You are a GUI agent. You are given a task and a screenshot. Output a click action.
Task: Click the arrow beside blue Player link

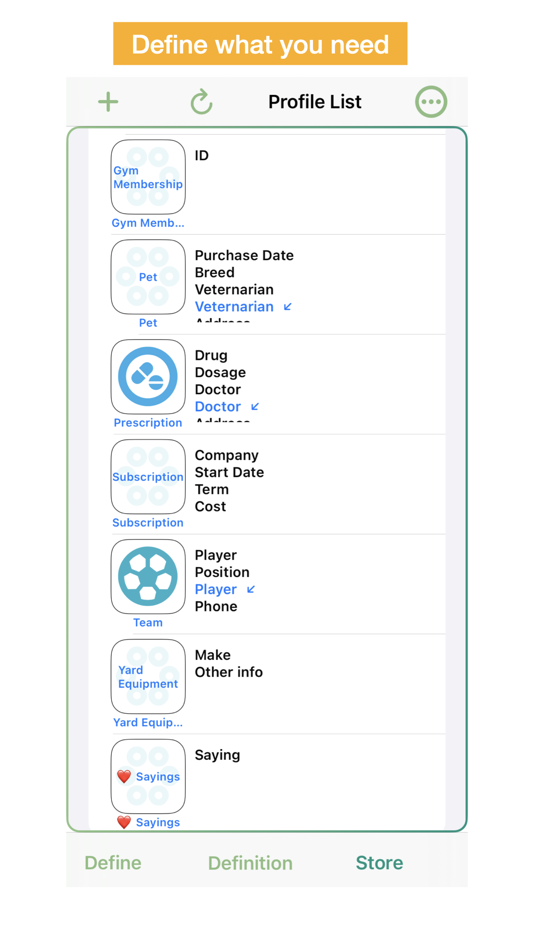[252, 589]
